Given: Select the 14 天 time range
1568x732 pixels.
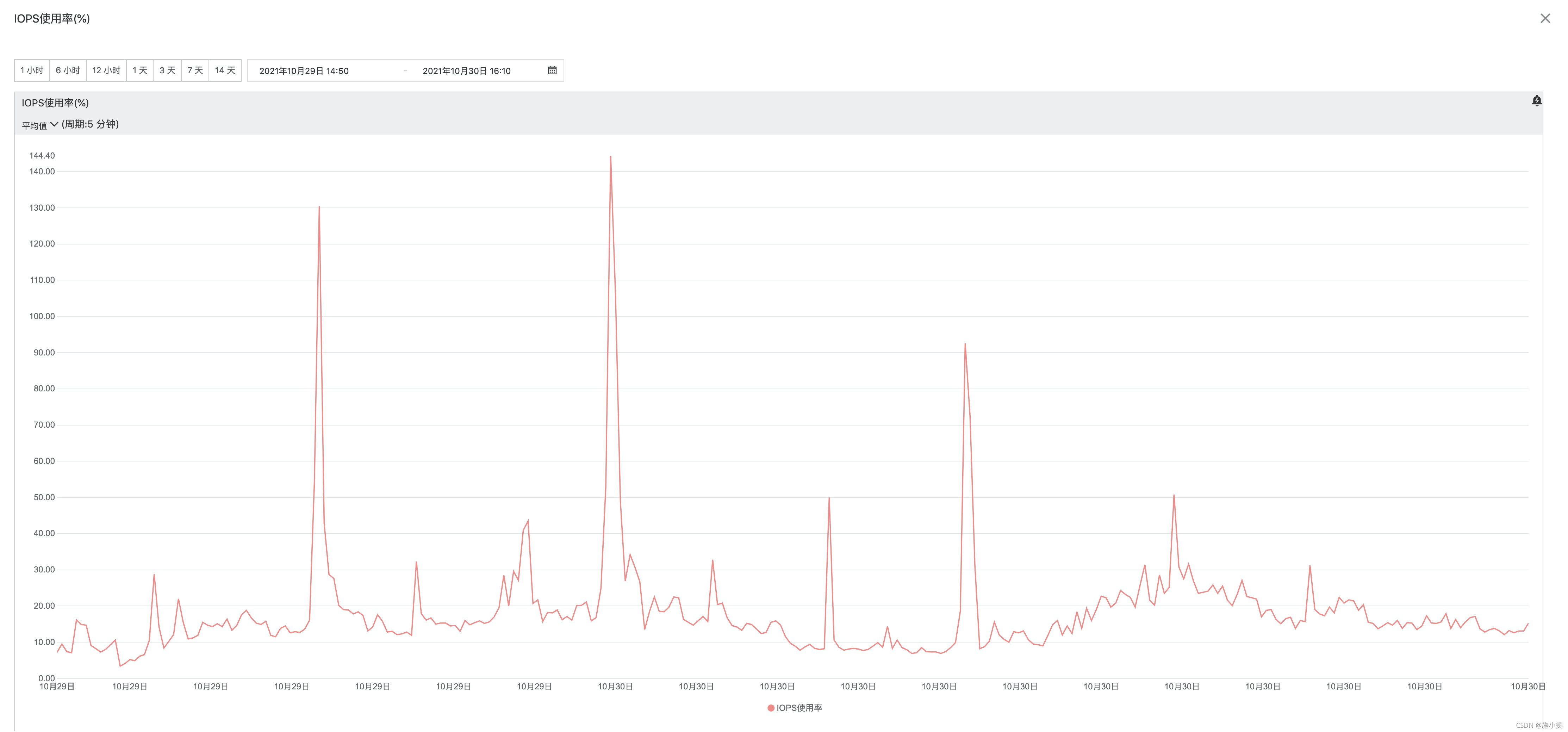Looking at the screenshot, I should (225, 71).
